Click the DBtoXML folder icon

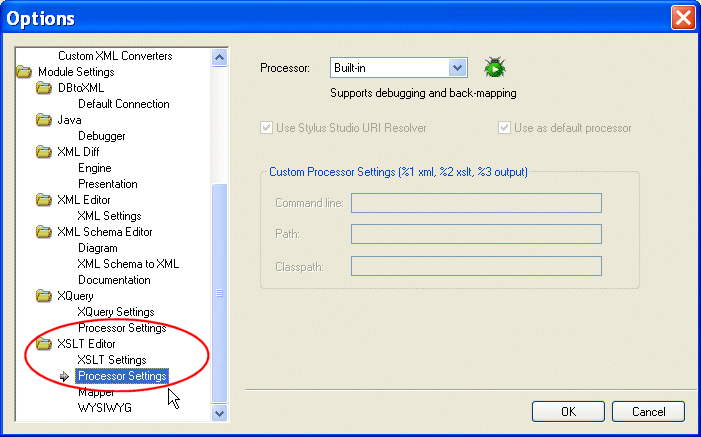(x=44, y=88)
